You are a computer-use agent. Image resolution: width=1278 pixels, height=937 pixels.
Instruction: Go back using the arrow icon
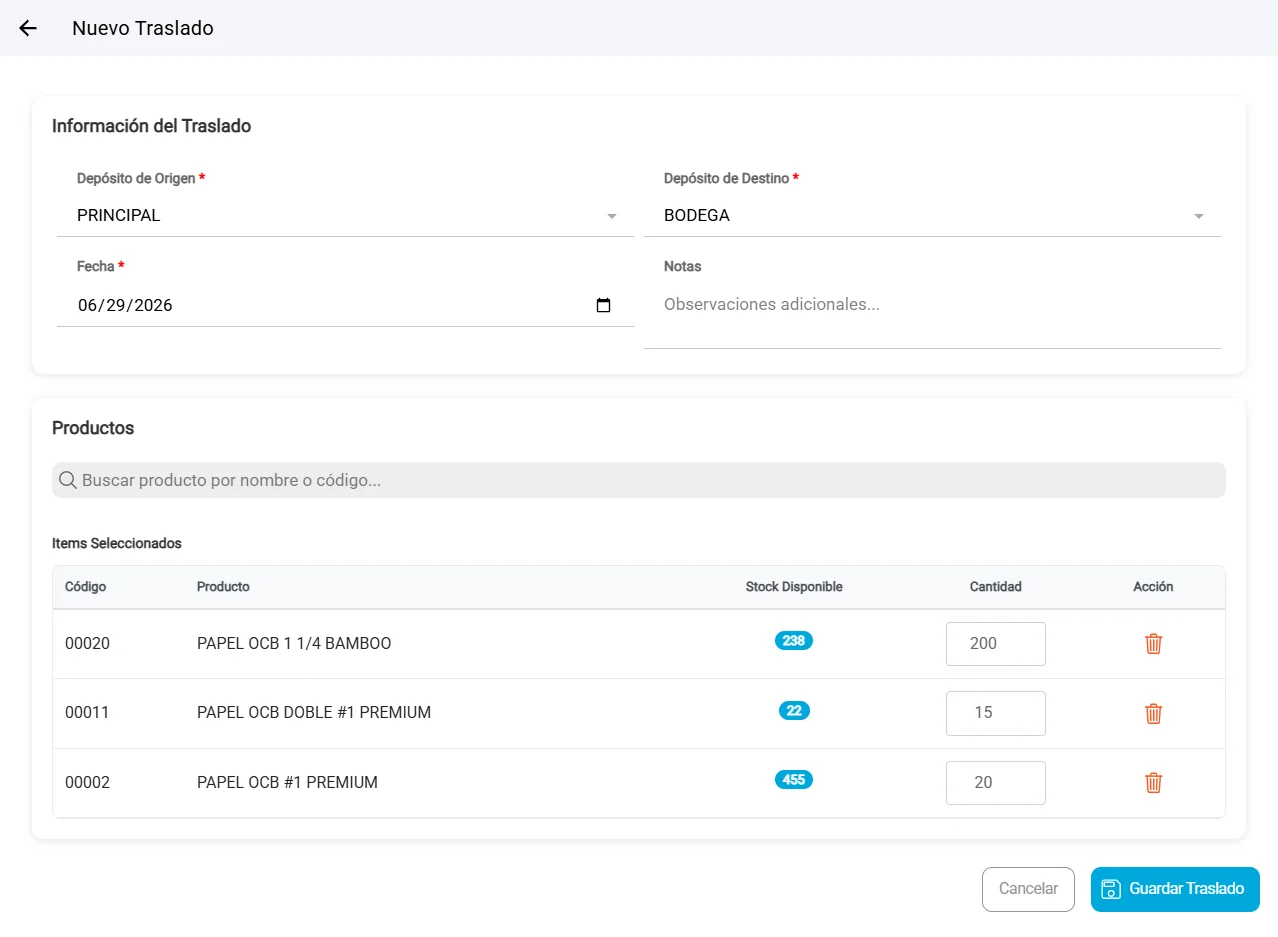28,28
